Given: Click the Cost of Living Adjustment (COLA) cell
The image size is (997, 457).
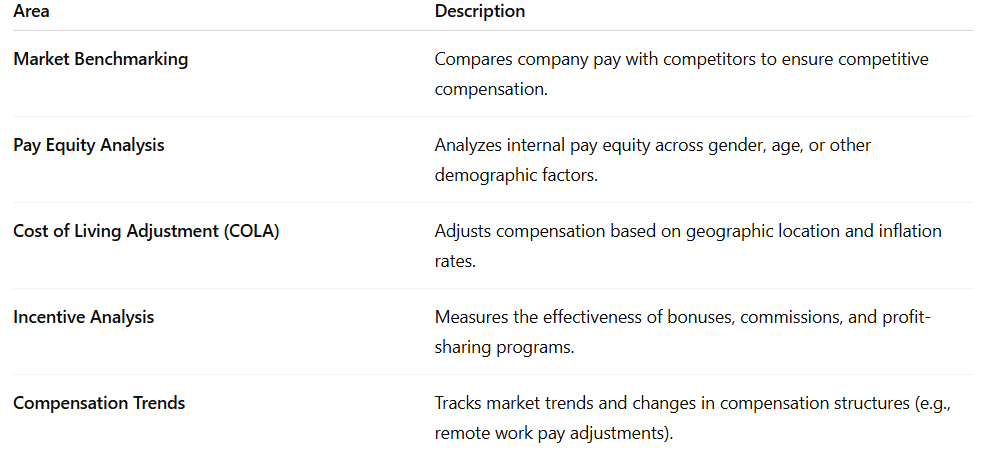Looking at the screenshot, I should pos(146,231).
